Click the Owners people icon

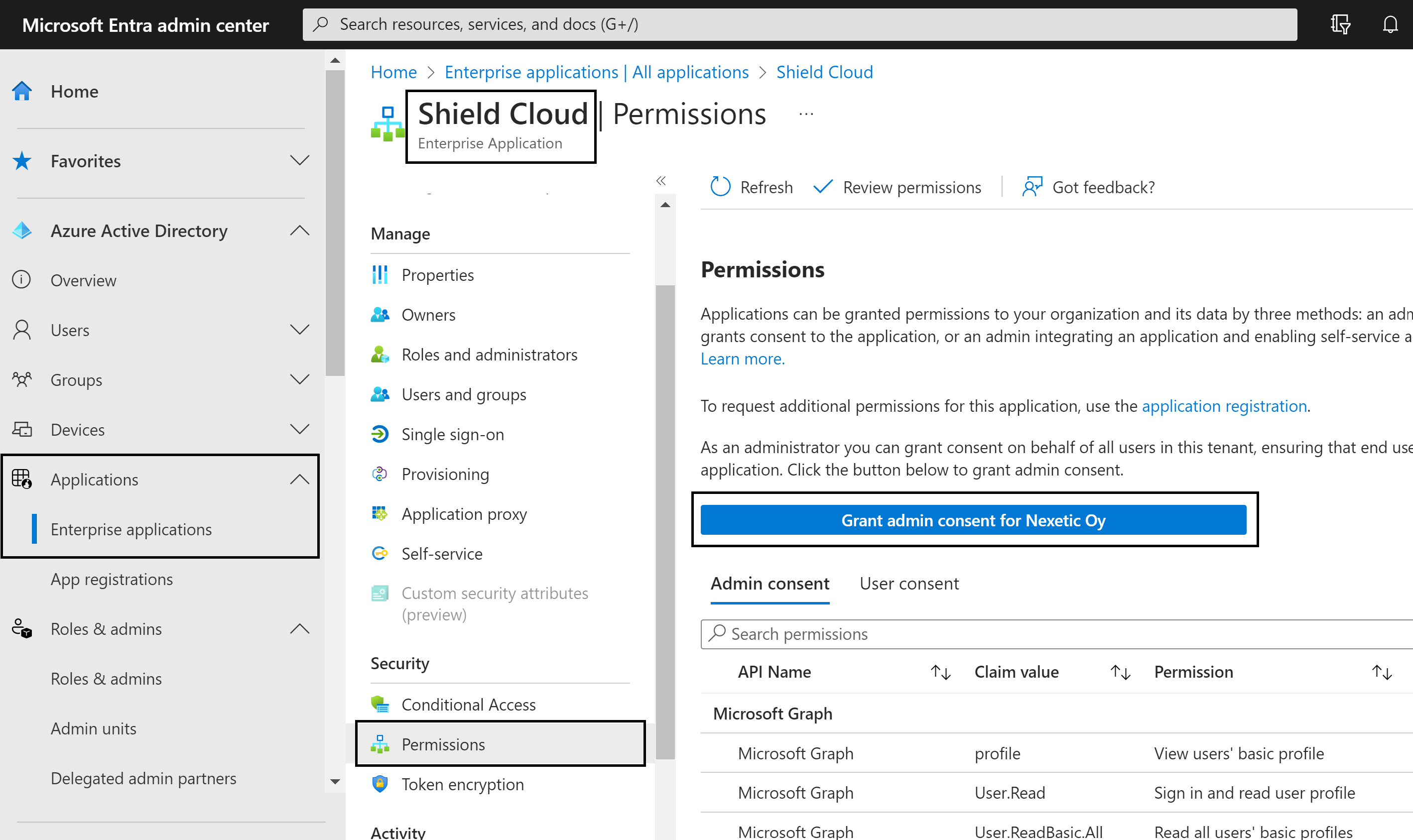coord(380,314)
